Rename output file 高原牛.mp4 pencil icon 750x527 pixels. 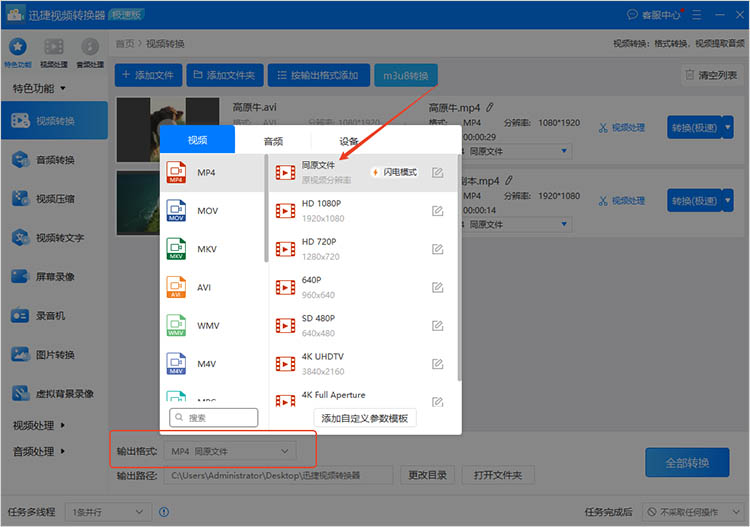click(489, 108)
